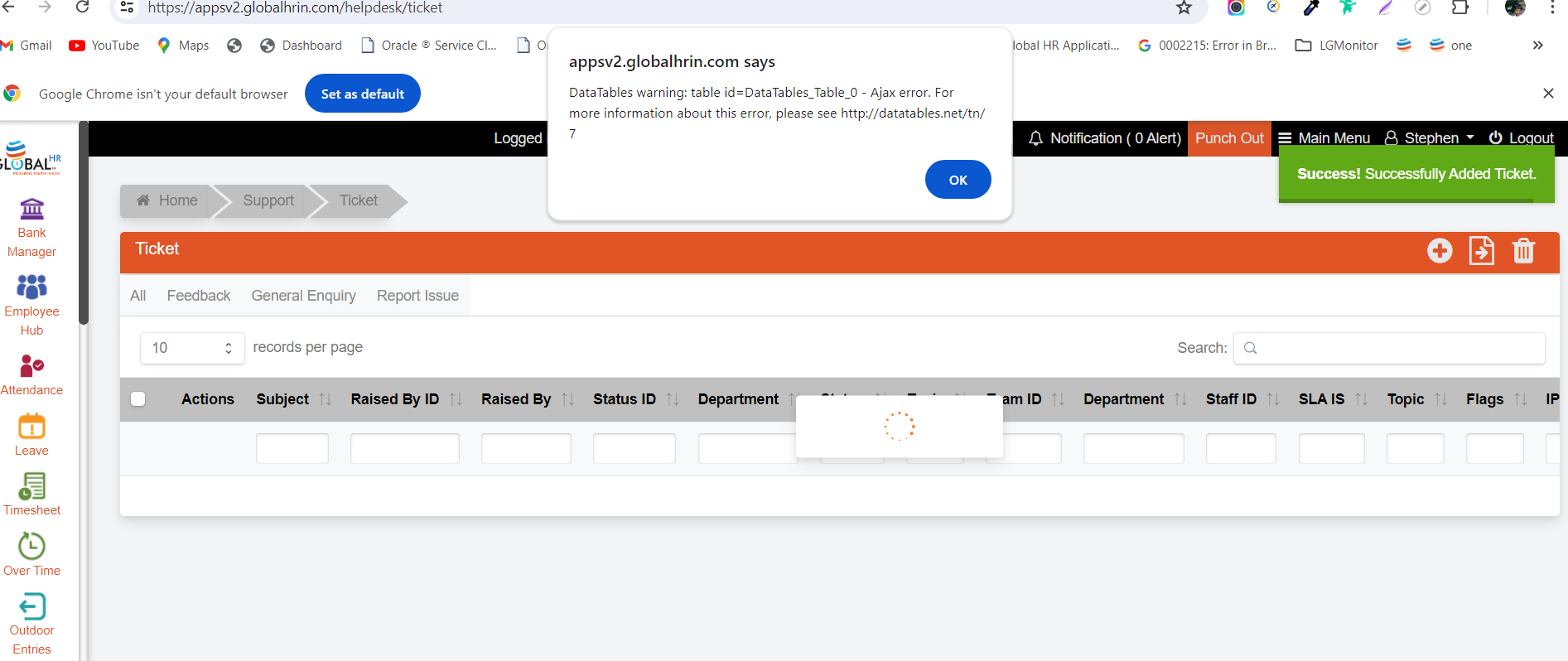
Task: Tick the select-all checkbox in table header
Action: [138, 399]
